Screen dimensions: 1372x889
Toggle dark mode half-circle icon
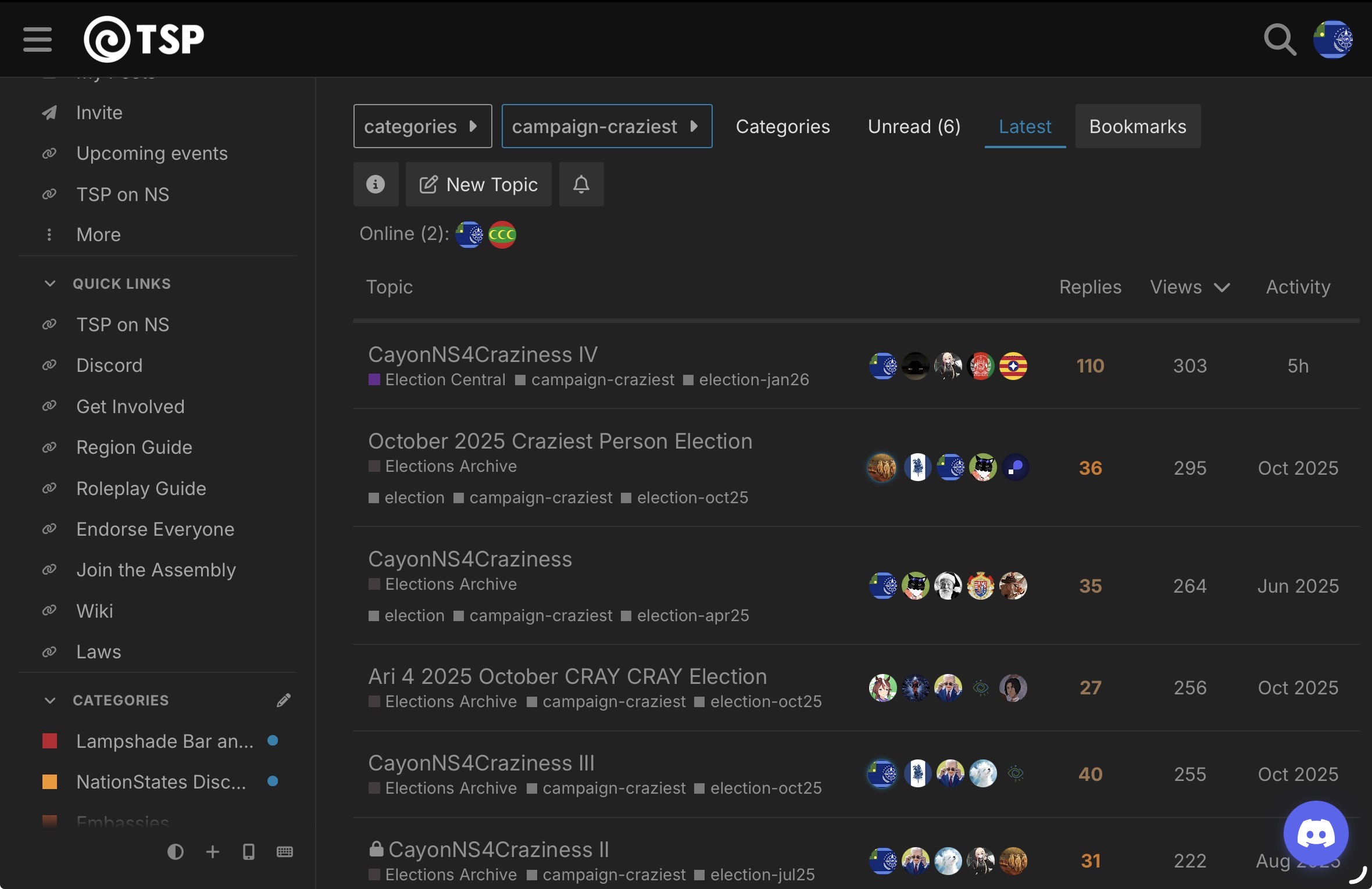175,852
